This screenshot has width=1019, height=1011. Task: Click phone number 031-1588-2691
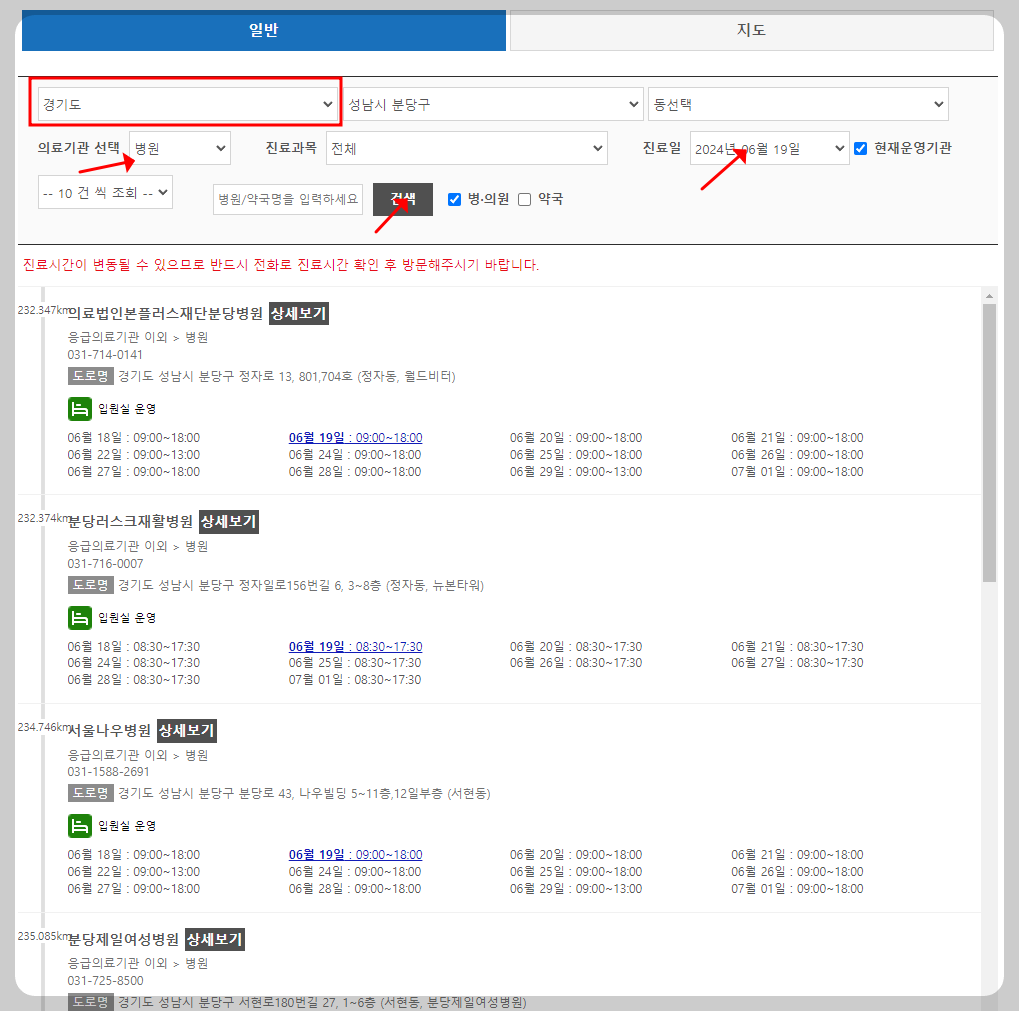(x=109, y=771)
